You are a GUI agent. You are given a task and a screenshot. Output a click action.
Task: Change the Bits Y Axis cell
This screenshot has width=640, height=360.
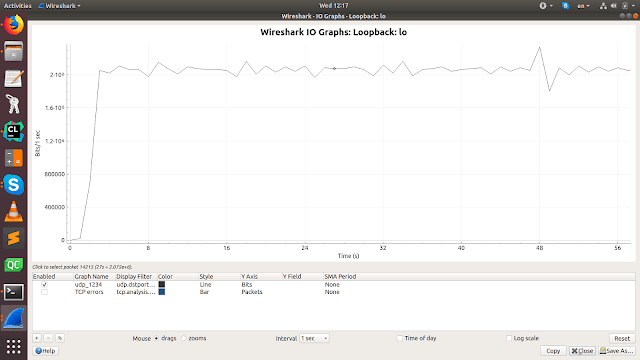pos(247,284)
